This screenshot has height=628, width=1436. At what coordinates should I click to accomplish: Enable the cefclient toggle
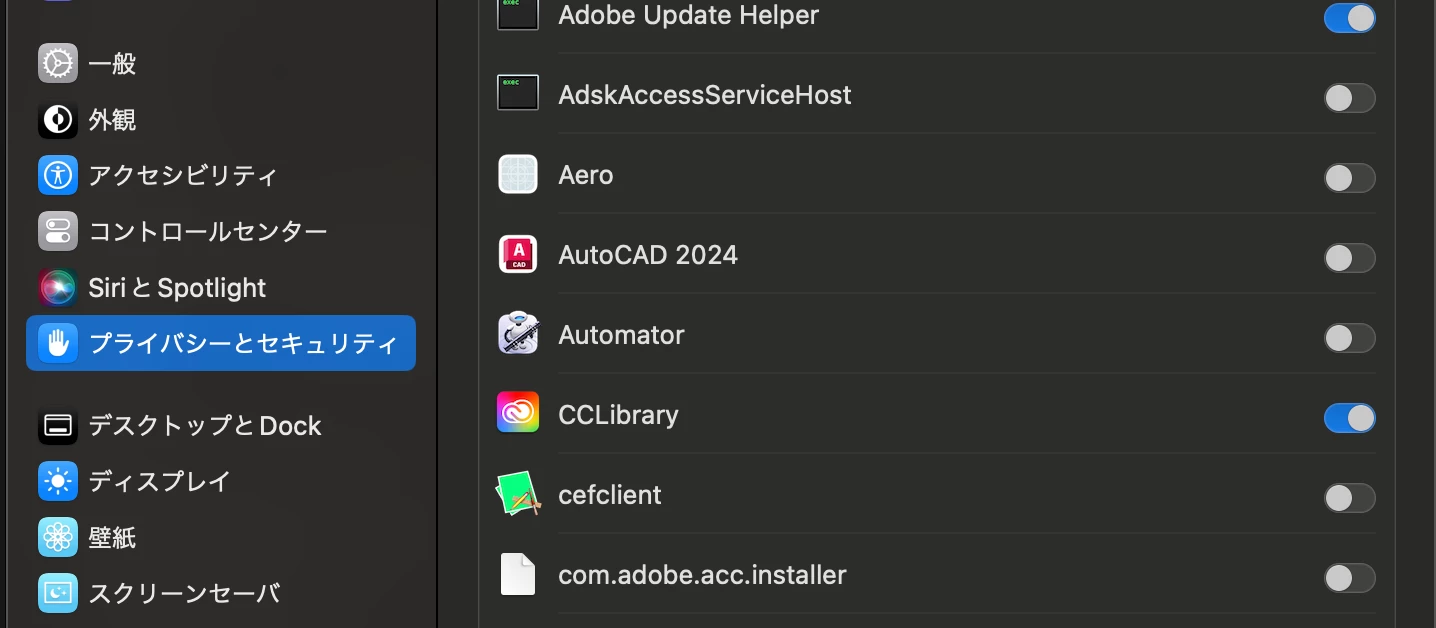(x=1349, y=498)
